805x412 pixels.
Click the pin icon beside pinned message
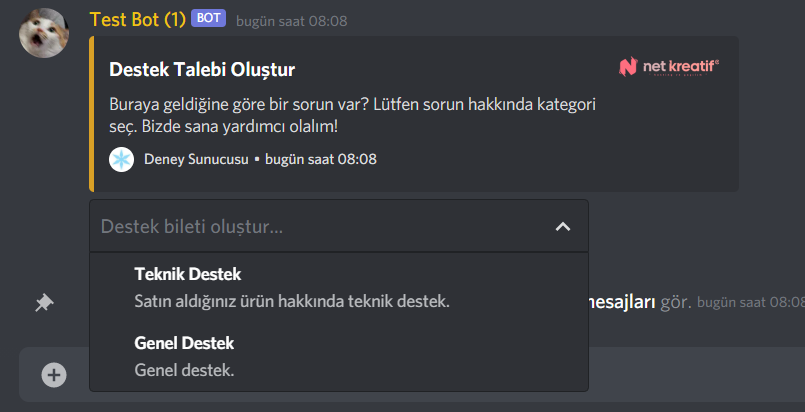pyautogui.click(x=44, y=302)
